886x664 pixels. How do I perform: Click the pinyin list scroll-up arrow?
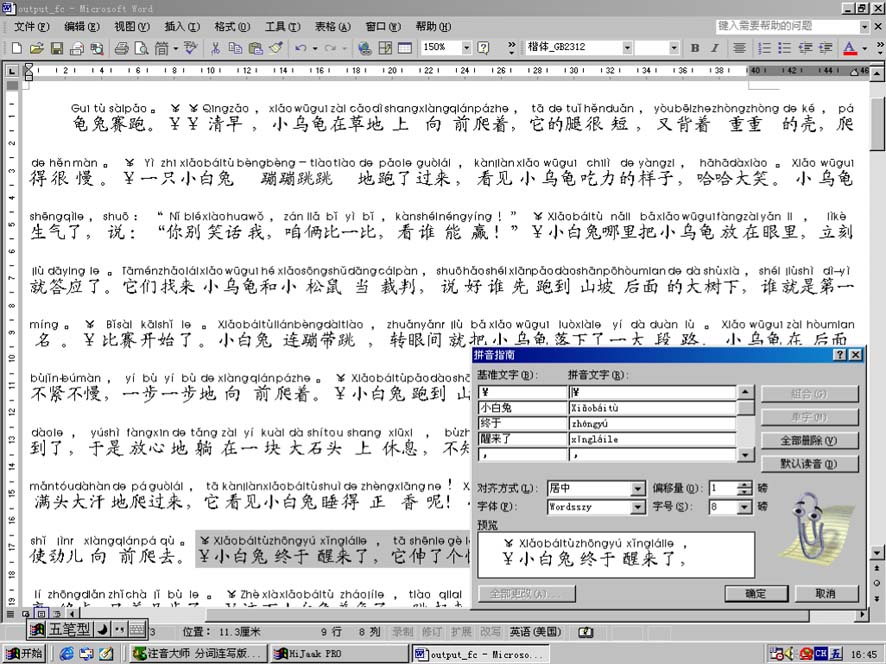coord(746,392)
